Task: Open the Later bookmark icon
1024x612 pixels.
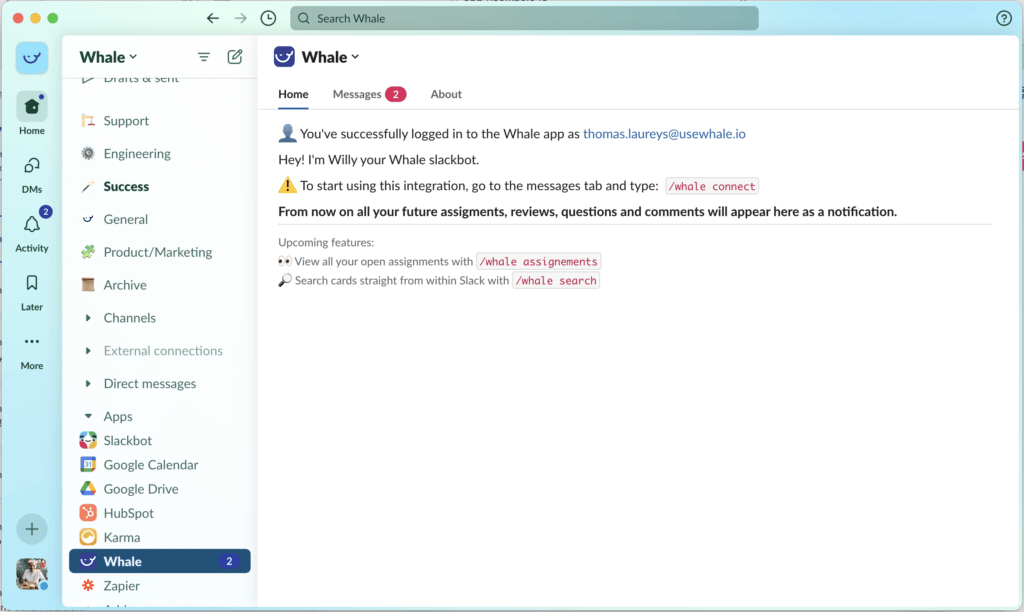Action: tap(32, 284)
